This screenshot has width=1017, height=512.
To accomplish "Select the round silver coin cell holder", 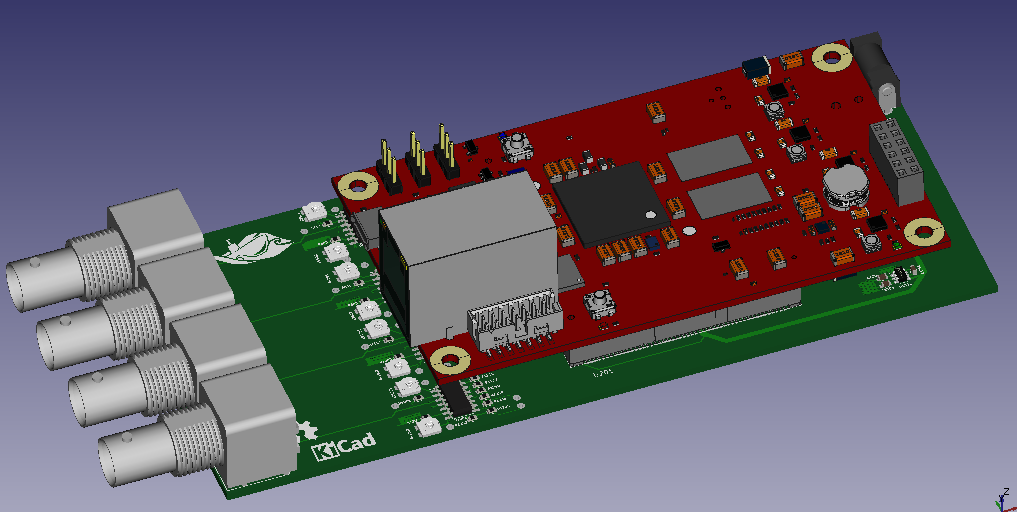I will coord(847,185).
